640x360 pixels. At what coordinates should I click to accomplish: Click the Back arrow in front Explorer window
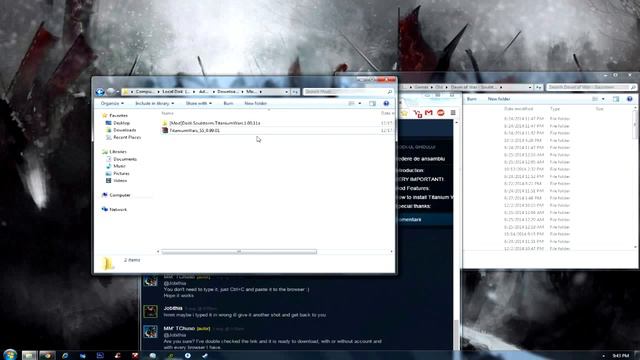click(100, 92)
